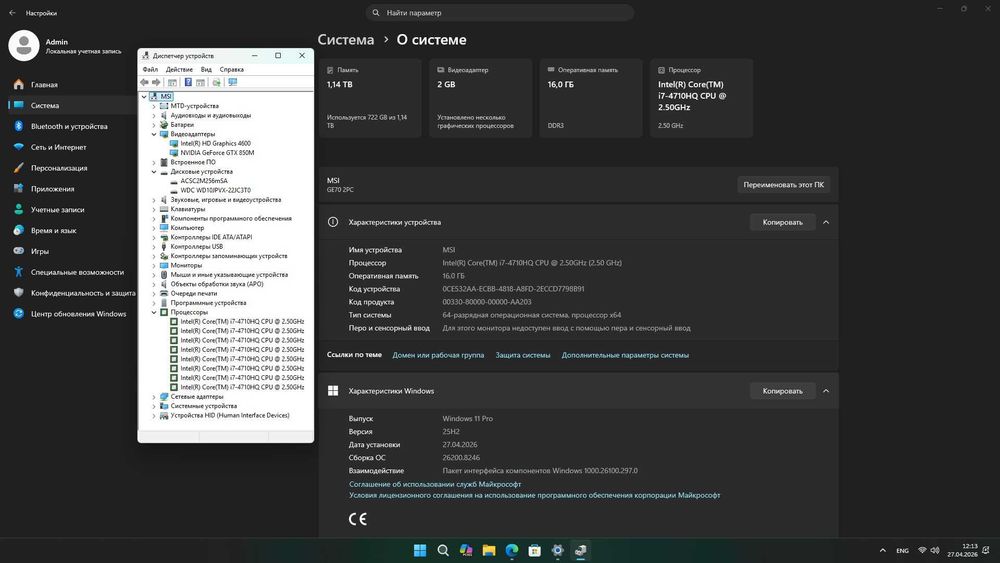The height and width of the screenshot is (563, 1000).
Task: Click the monitor icon in Device Manager toolbar
Action: click(233, 82)
